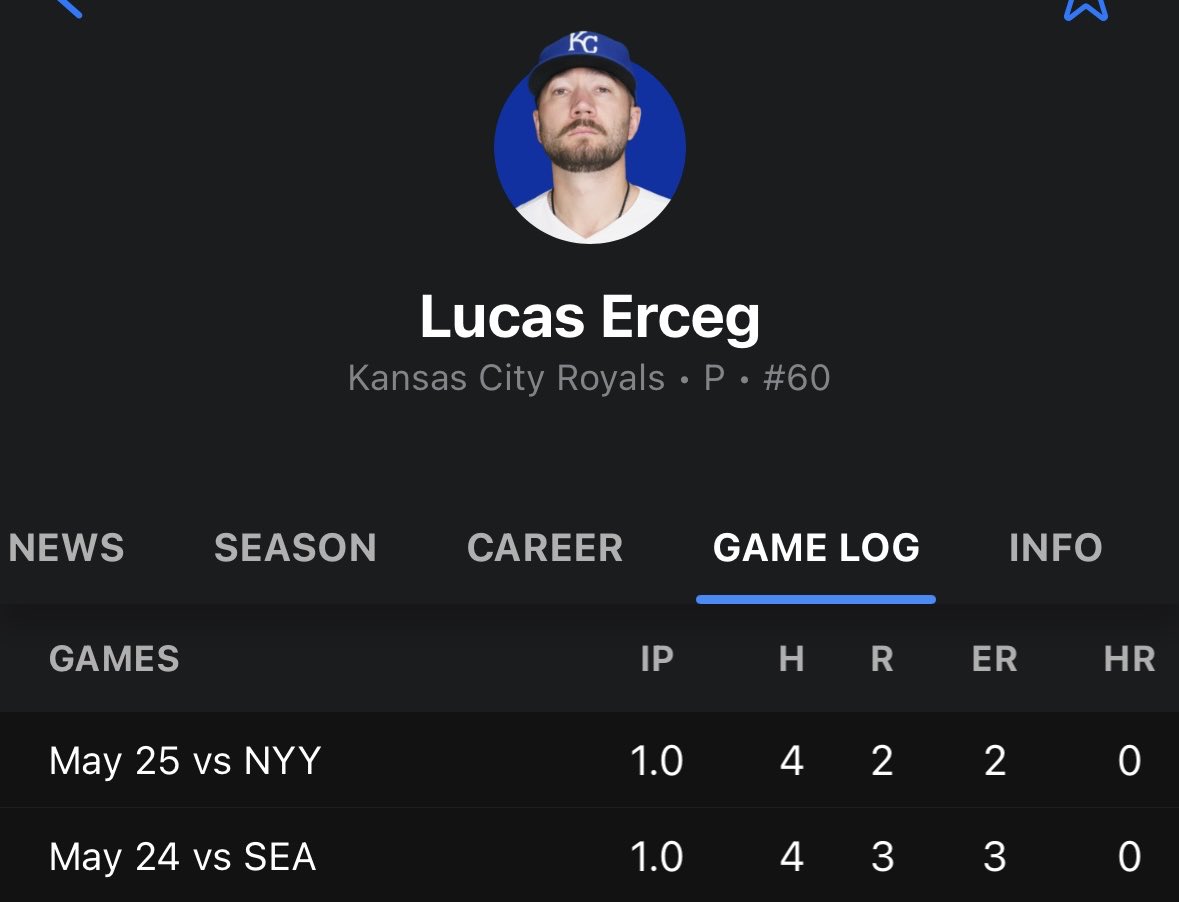Tap the 1.0 innings value for May 25

tap(656, 761)
